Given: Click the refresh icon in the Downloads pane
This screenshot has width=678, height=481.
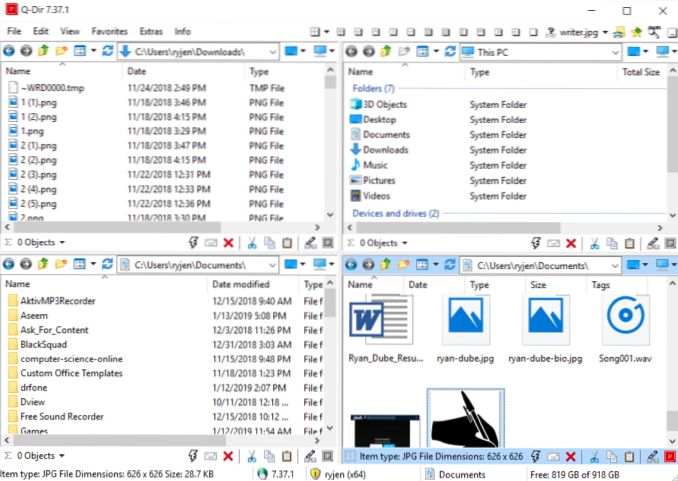Looking at the screenshot, I should [107, 51].
